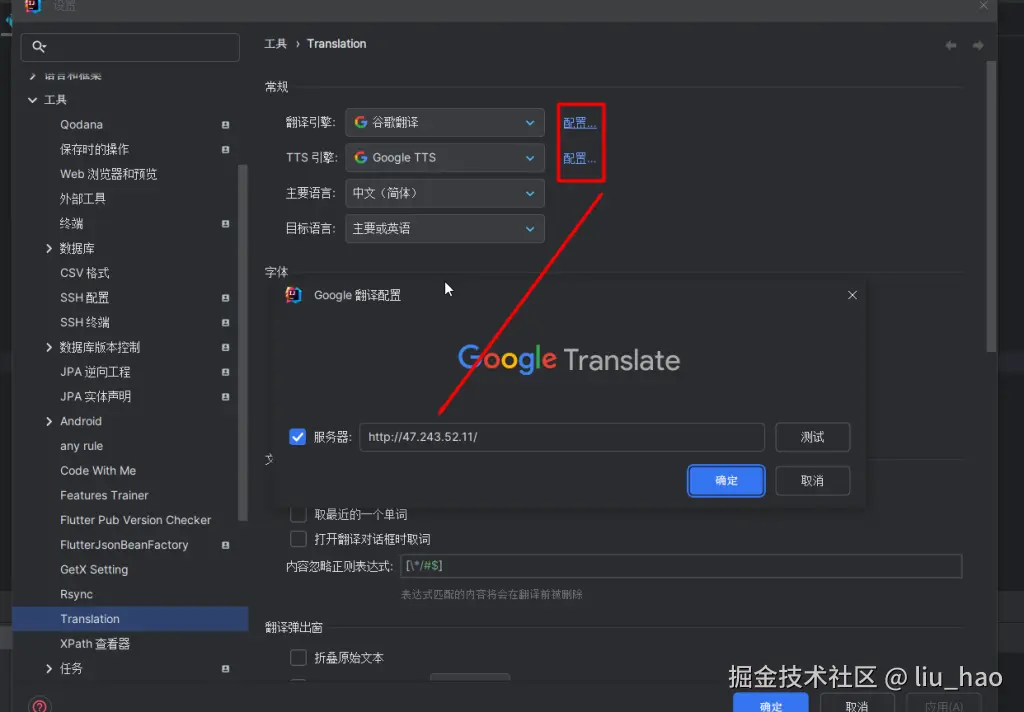The image size is (1024, 712).
Task: Click inside the server URL input field
Action: coord(560,437)
